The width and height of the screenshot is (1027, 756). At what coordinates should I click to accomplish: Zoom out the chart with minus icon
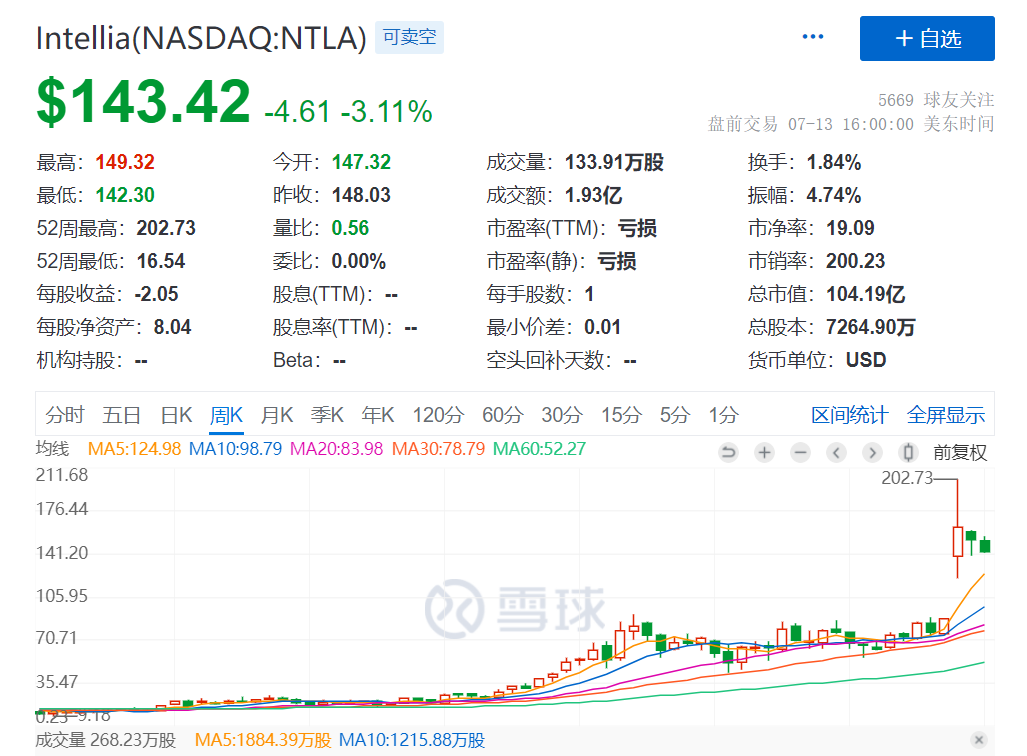(x=800, y=452)
